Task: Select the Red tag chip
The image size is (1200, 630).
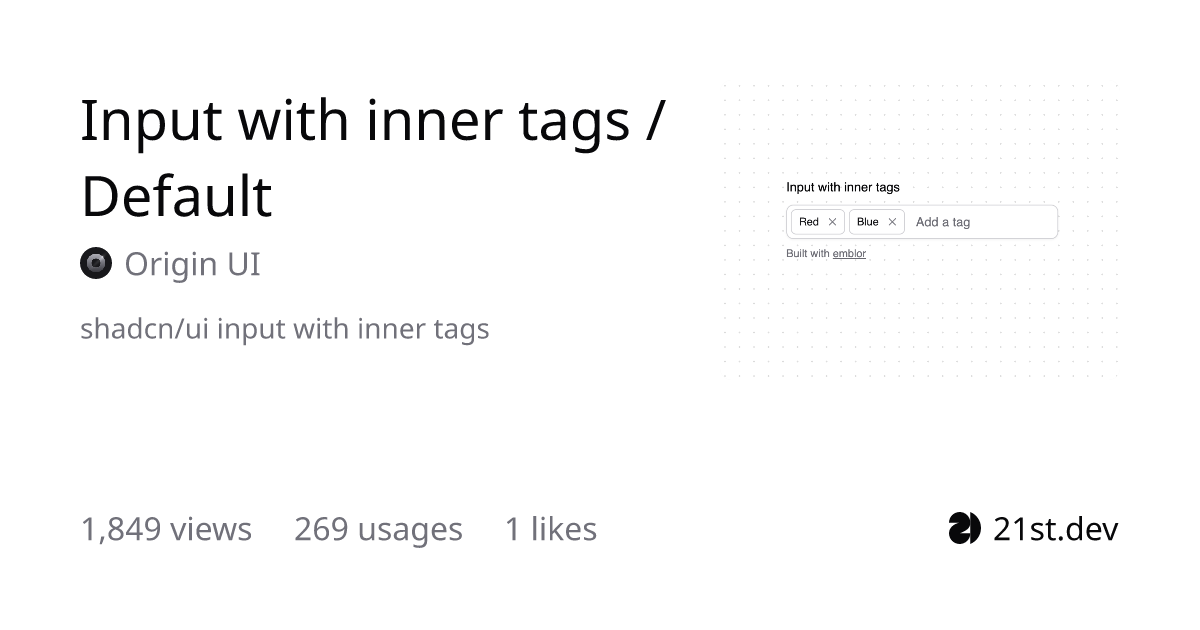Action: click(x=818, y=222)
